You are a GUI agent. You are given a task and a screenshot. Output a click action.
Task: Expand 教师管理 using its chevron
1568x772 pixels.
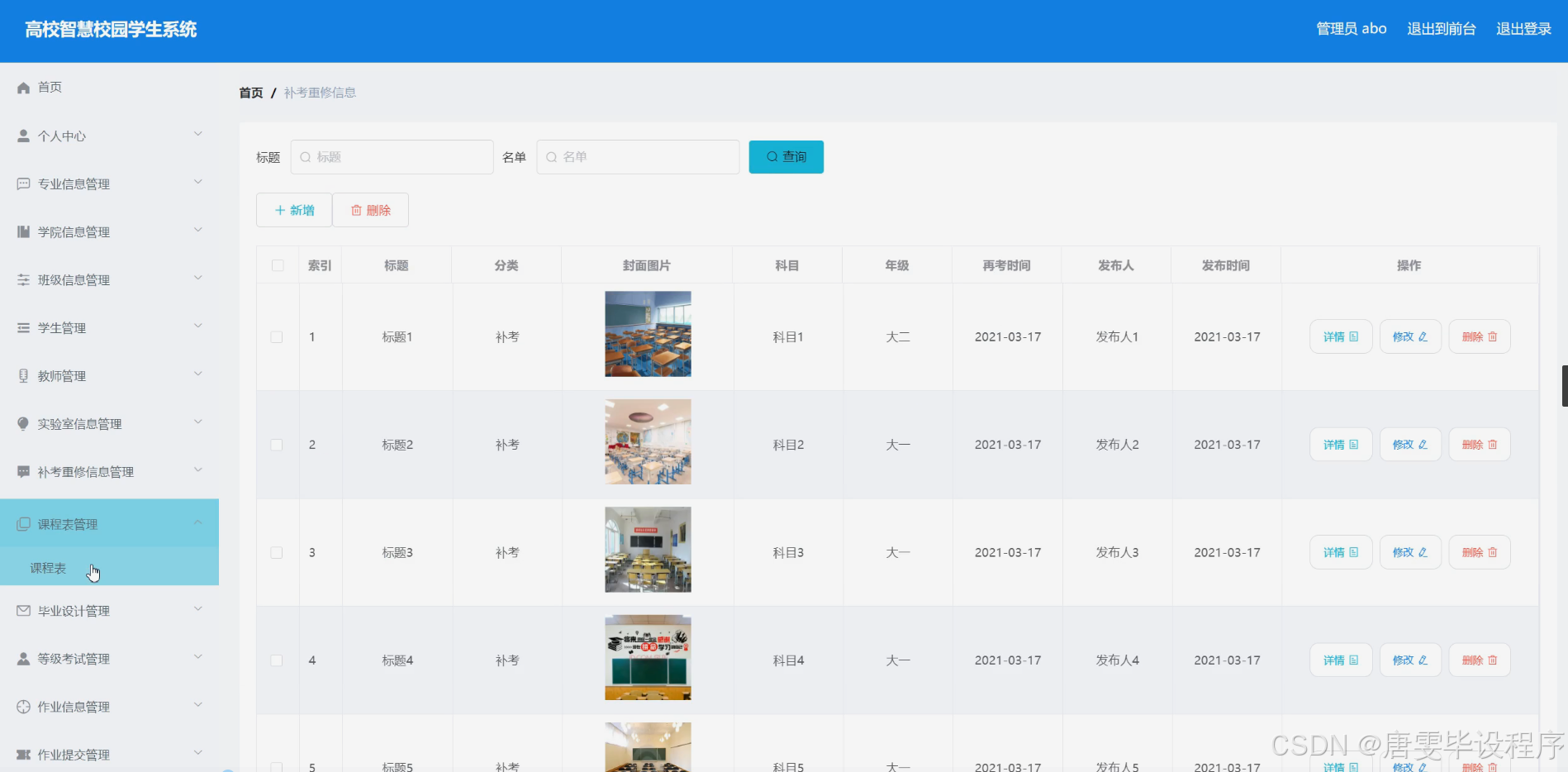(197, 374)
